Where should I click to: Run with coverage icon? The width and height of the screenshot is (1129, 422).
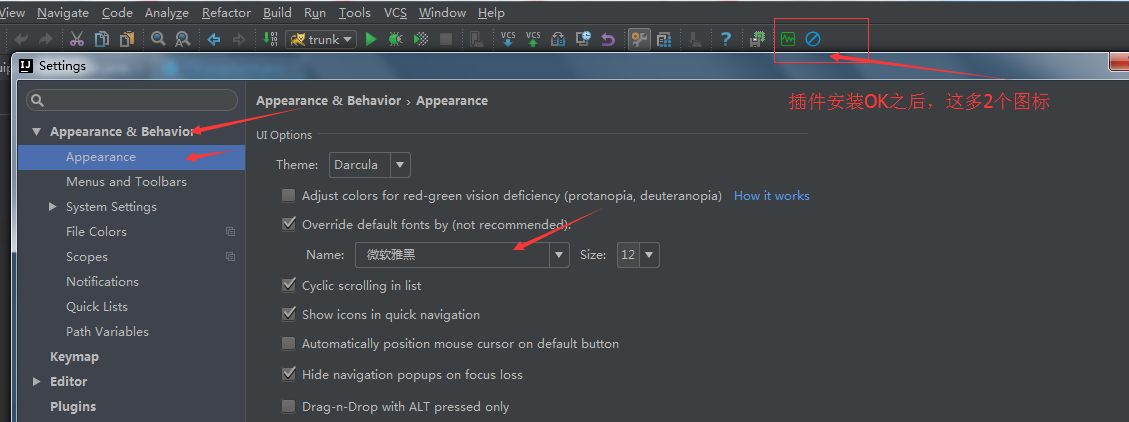tap(421, 39)
